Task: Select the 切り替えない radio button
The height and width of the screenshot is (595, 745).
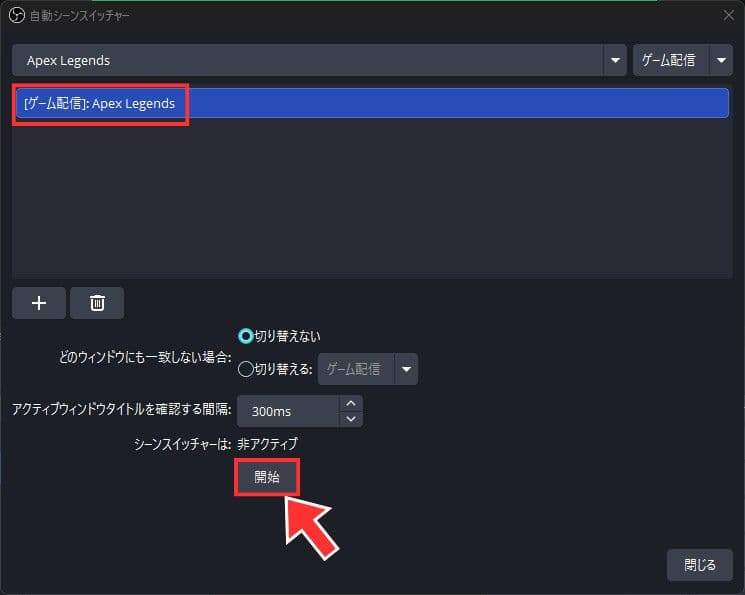Action: pyautogui.click(x=246, y=336)
